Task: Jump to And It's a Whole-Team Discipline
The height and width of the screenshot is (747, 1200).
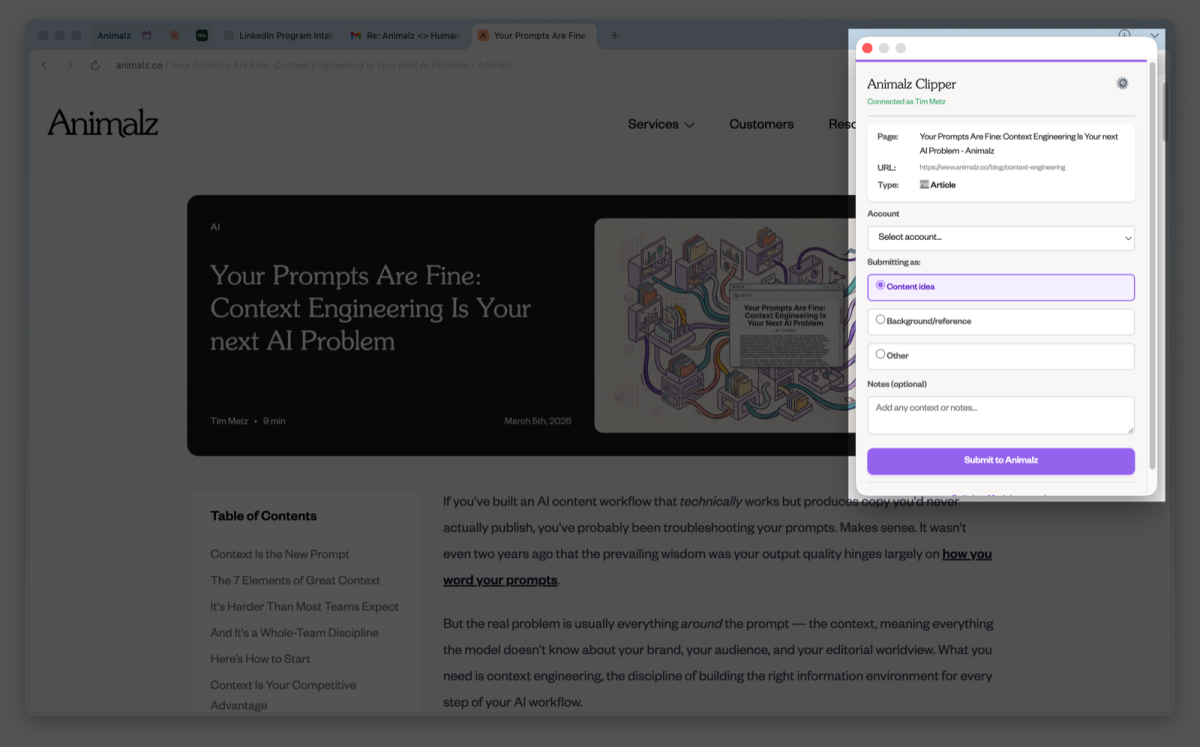Action: [x=294, y=632]
